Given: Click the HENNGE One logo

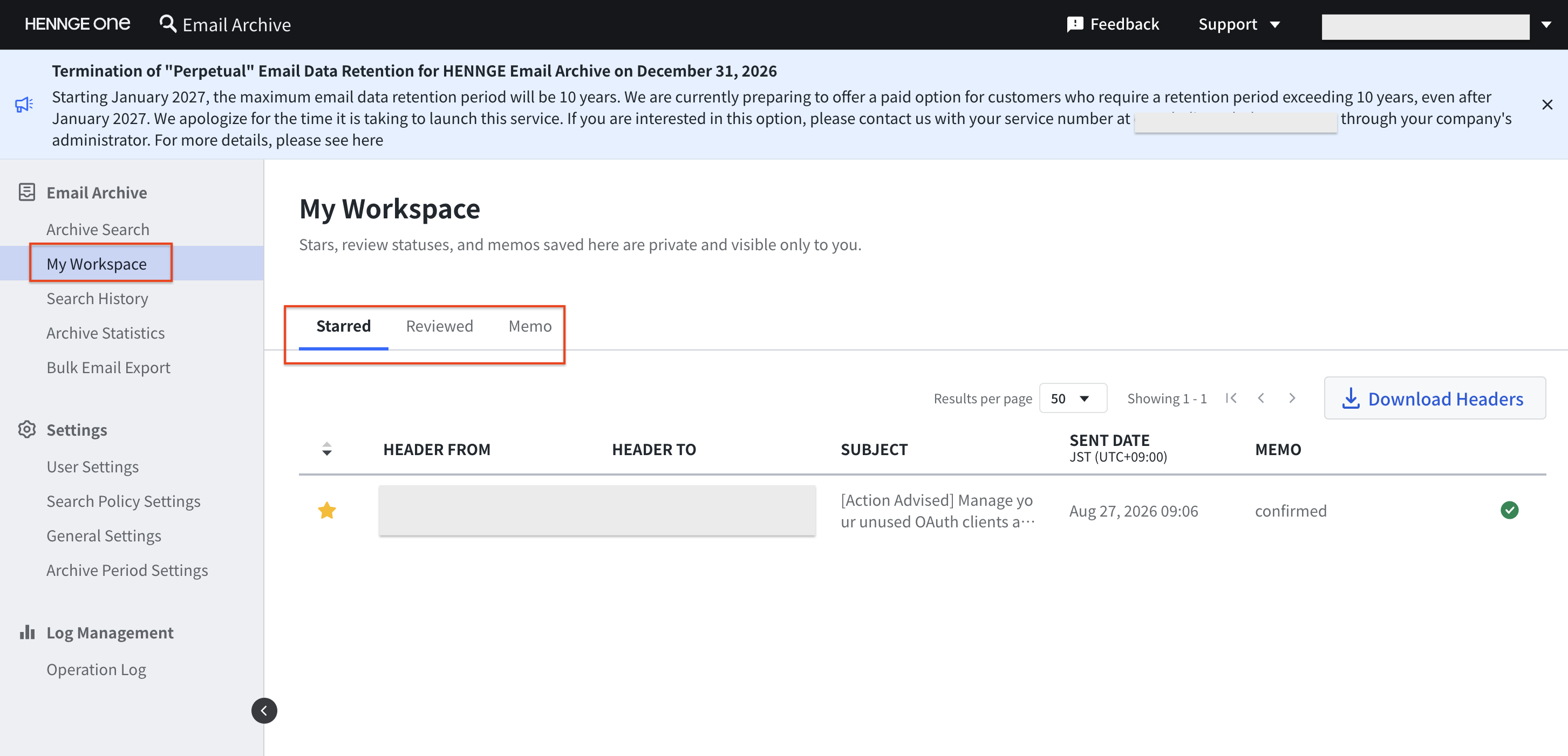Looking at the screenshot, I should pyautogui.click(x=77, y=24).
